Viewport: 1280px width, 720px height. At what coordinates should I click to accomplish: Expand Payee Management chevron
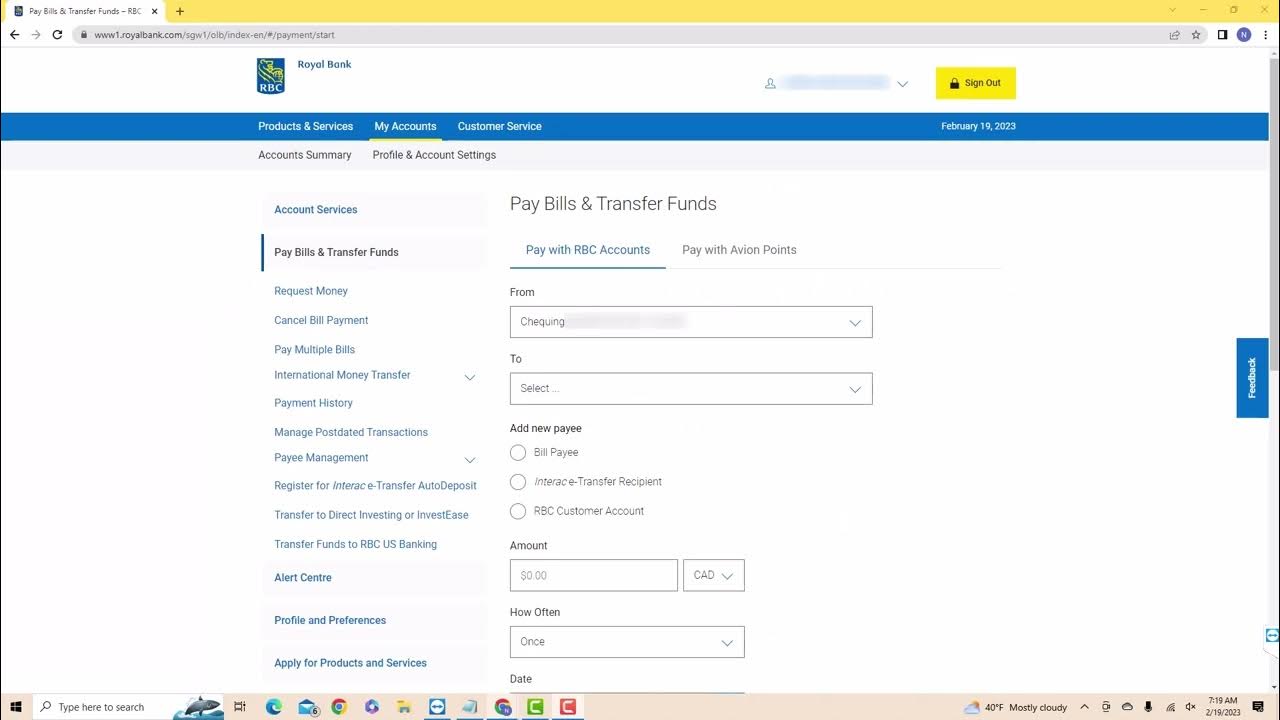click(470, 460)
